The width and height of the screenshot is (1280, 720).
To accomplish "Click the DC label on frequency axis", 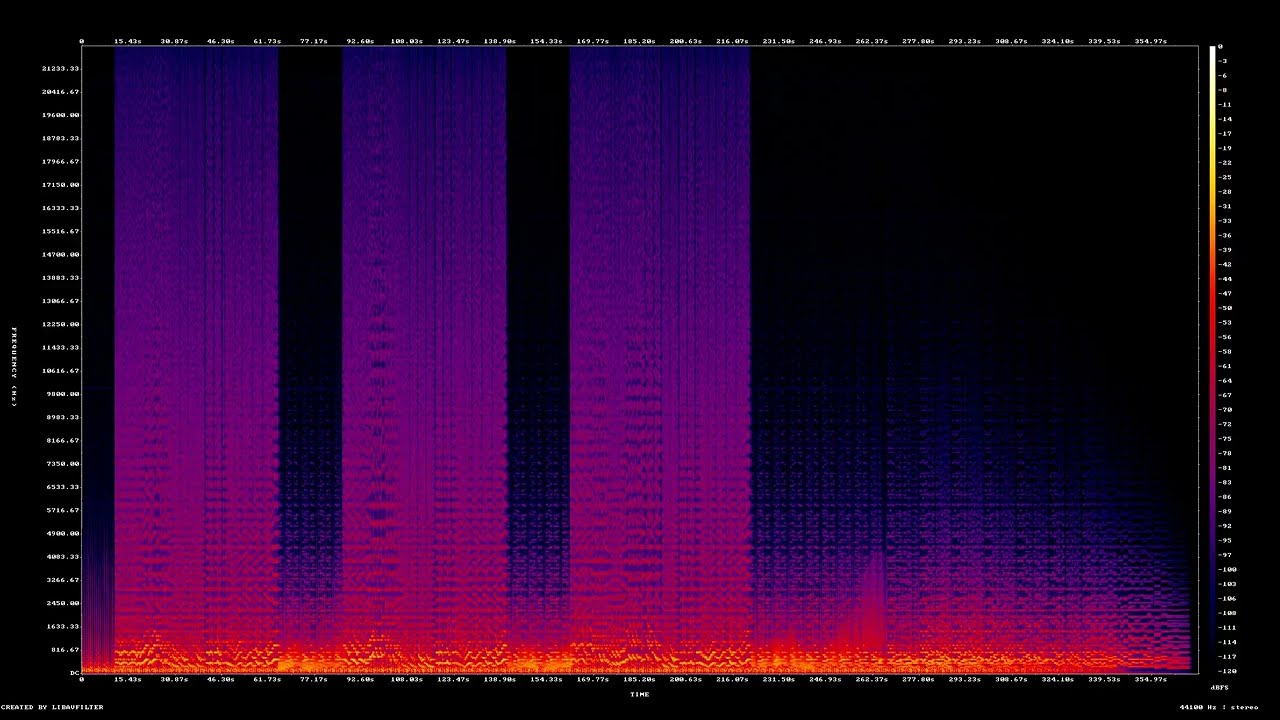I will (74, 673).
